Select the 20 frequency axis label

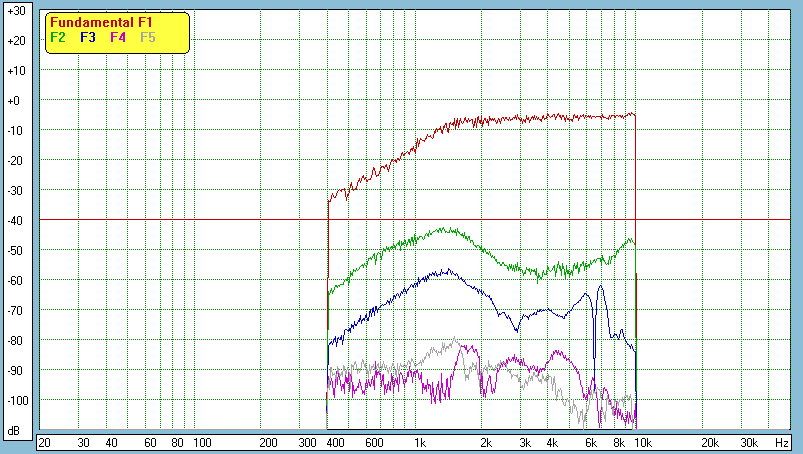[x=44, y=442]
